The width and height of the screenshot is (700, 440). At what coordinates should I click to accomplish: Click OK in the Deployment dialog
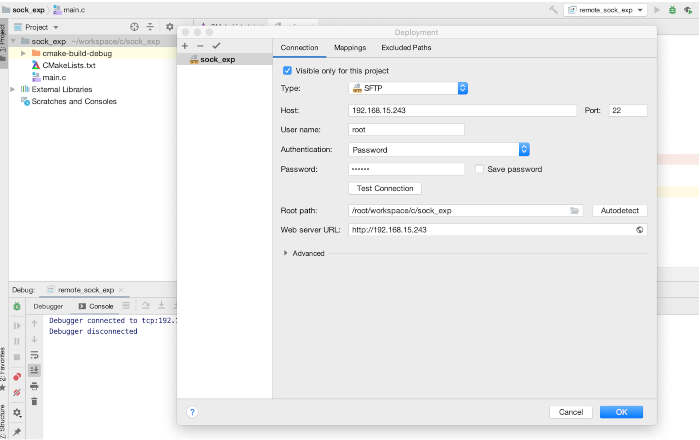pos(621,412)
